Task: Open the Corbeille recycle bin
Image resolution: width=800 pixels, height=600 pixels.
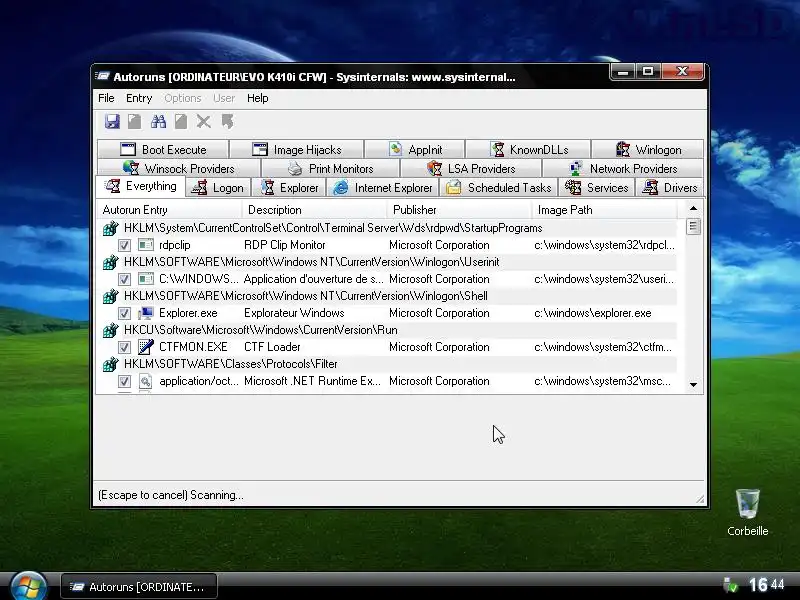Action: point(747,512)
